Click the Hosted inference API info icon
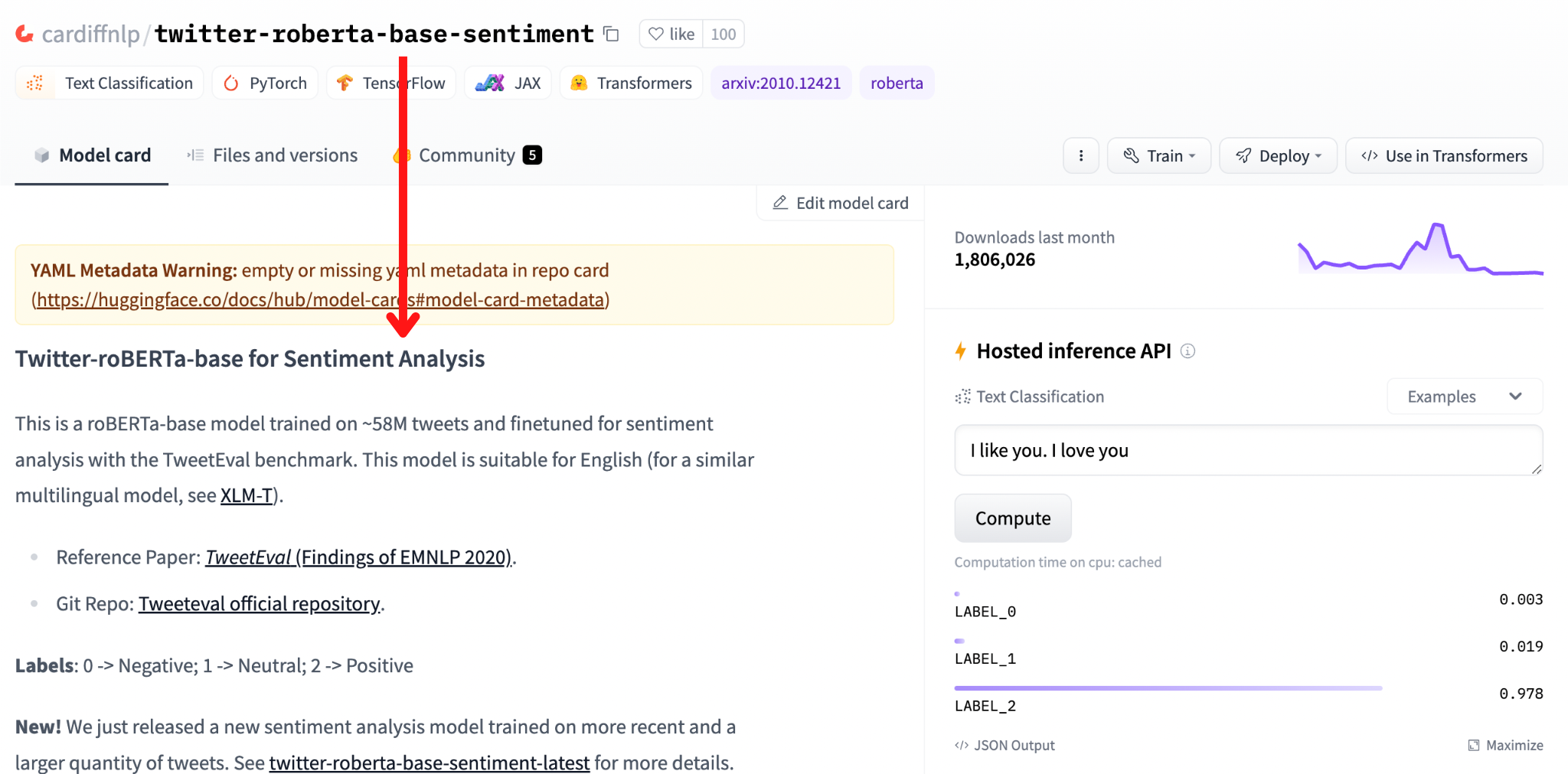Image resolution: width=1568 pixels, height=774 pixels. [1187, 351]
